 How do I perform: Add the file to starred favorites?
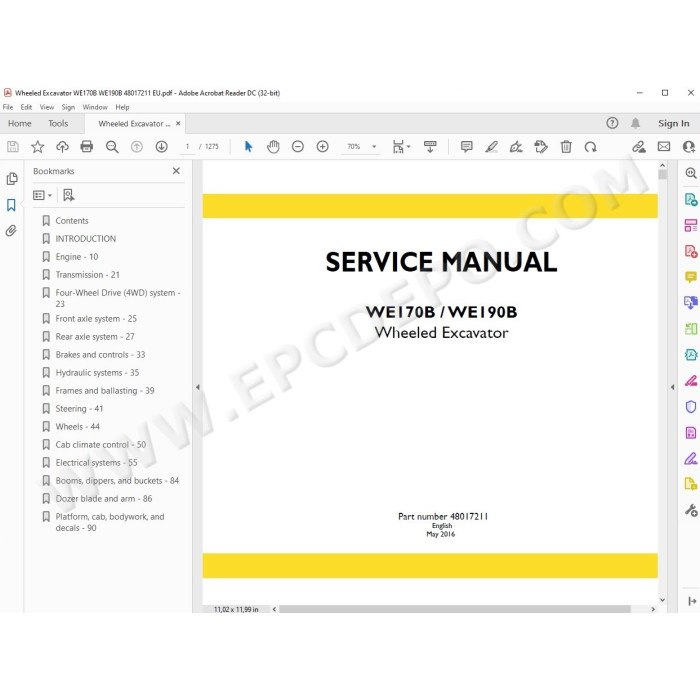tap(38, 146)
